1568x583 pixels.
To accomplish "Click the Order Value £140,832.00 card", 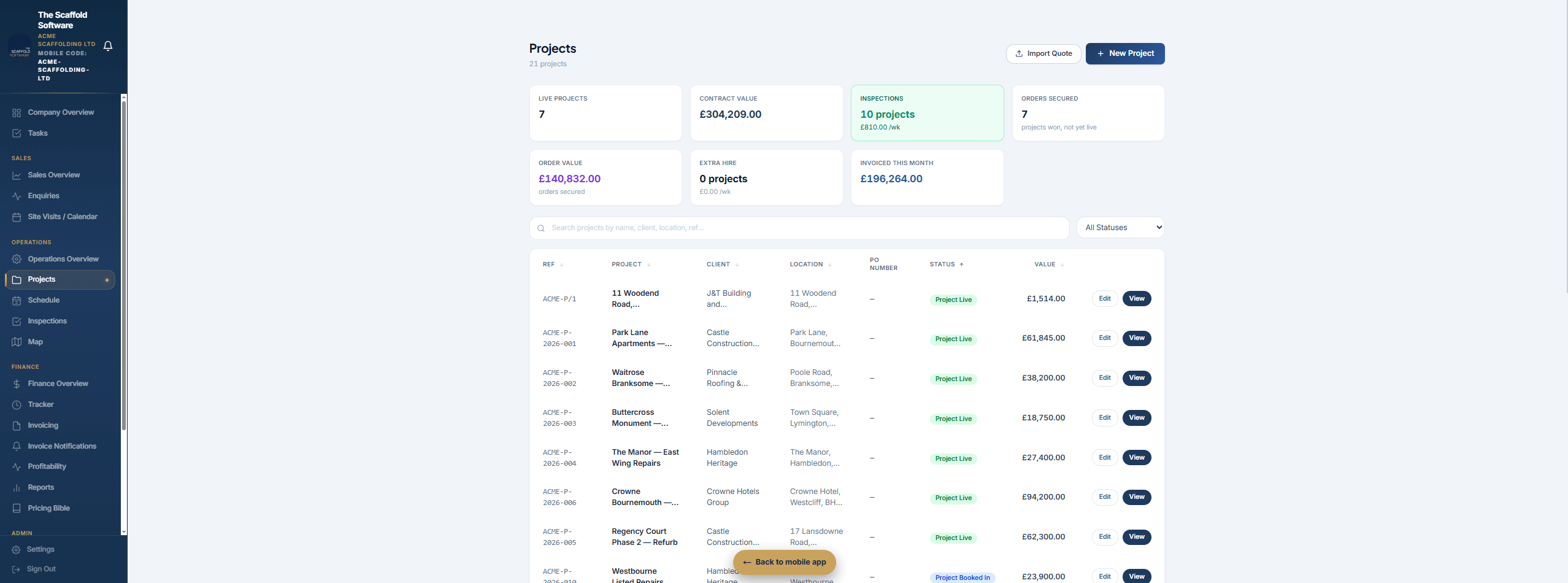I will point(605,177).
